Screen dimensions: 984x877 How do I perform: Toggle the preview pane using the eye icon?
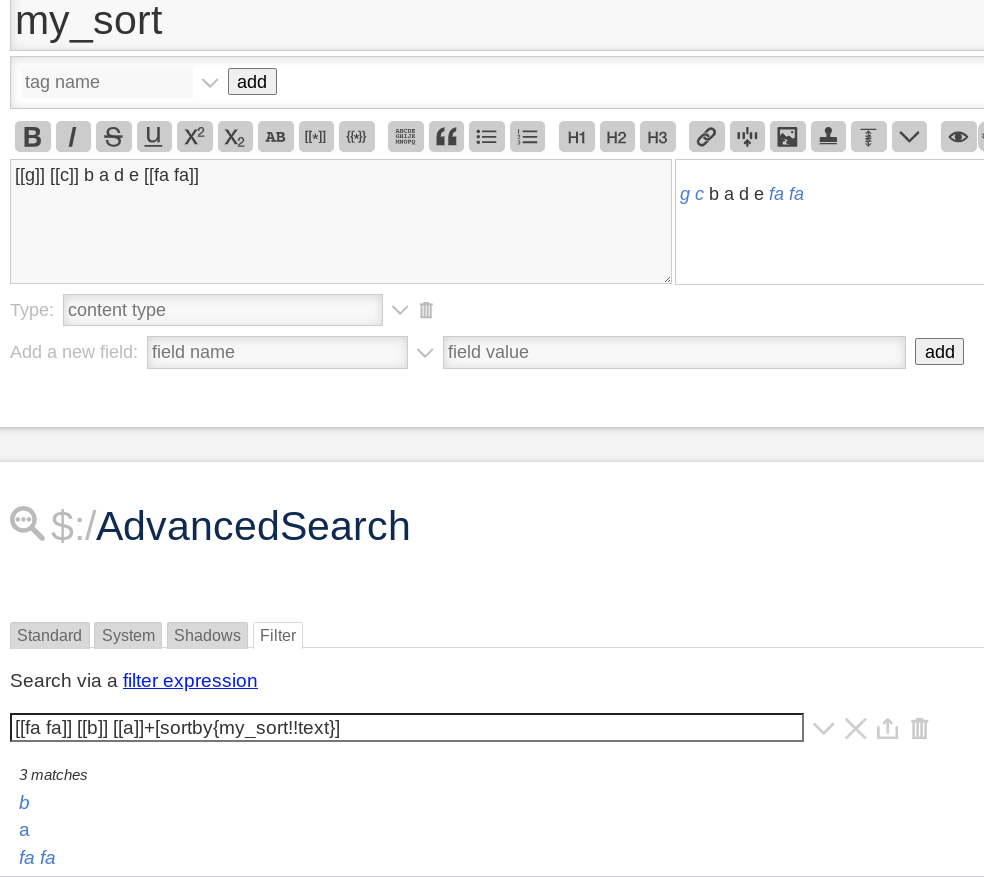[957, 137]
